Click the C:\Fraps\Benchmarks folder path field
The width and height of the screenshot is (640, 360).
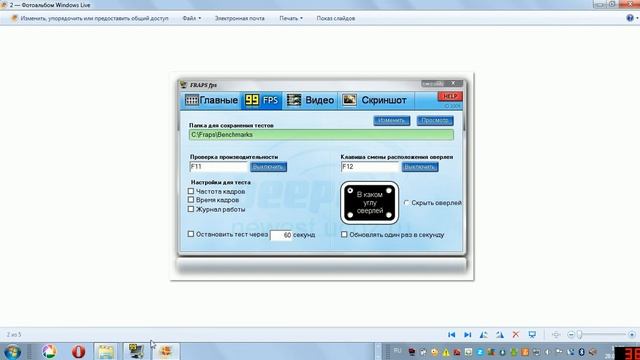click(x=321, y=135)
